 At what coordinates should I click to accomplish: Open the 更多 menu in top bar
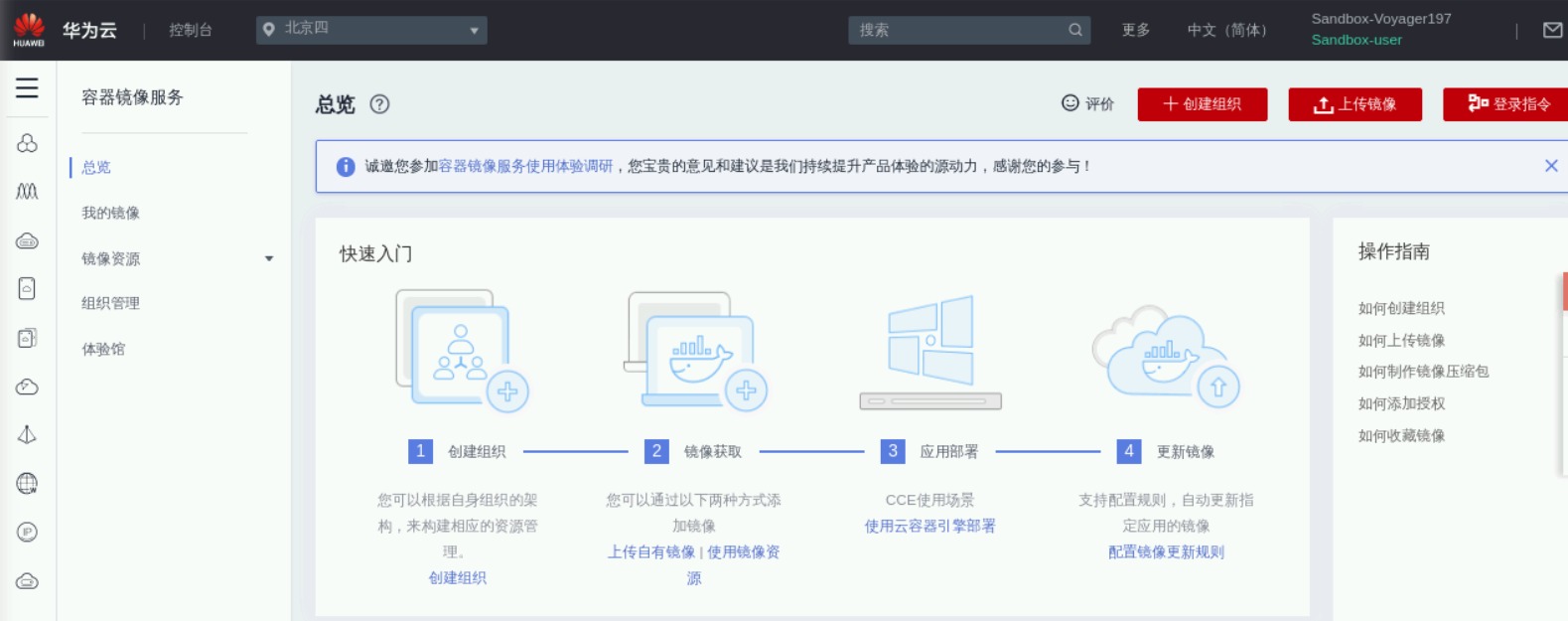tap(1135, 30)
